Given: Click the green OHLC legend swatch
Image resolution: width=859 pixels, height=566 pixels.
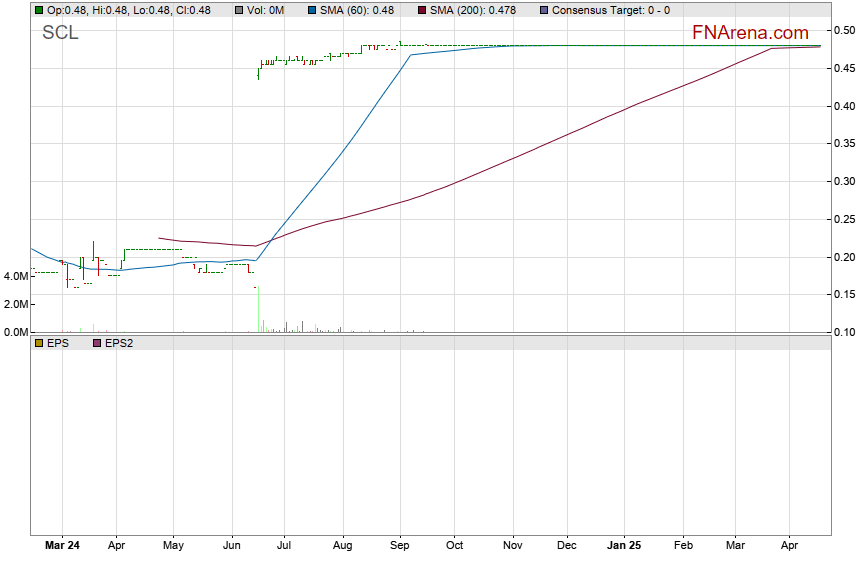Looking at the screenshot, I should [x=38, y=10].
